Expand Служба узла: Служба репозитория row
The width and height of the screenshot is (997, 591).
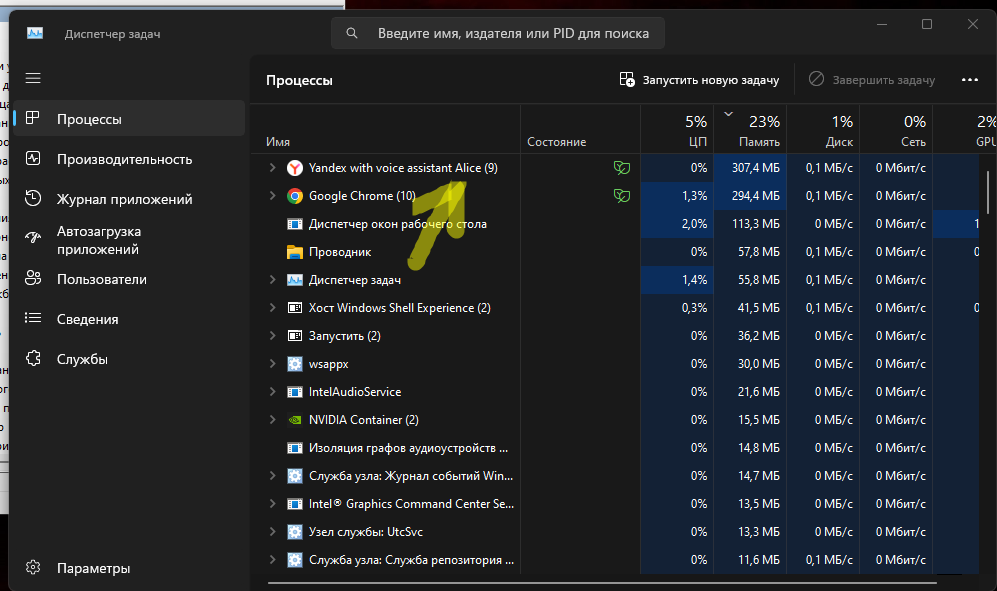[x=272, y=560]
